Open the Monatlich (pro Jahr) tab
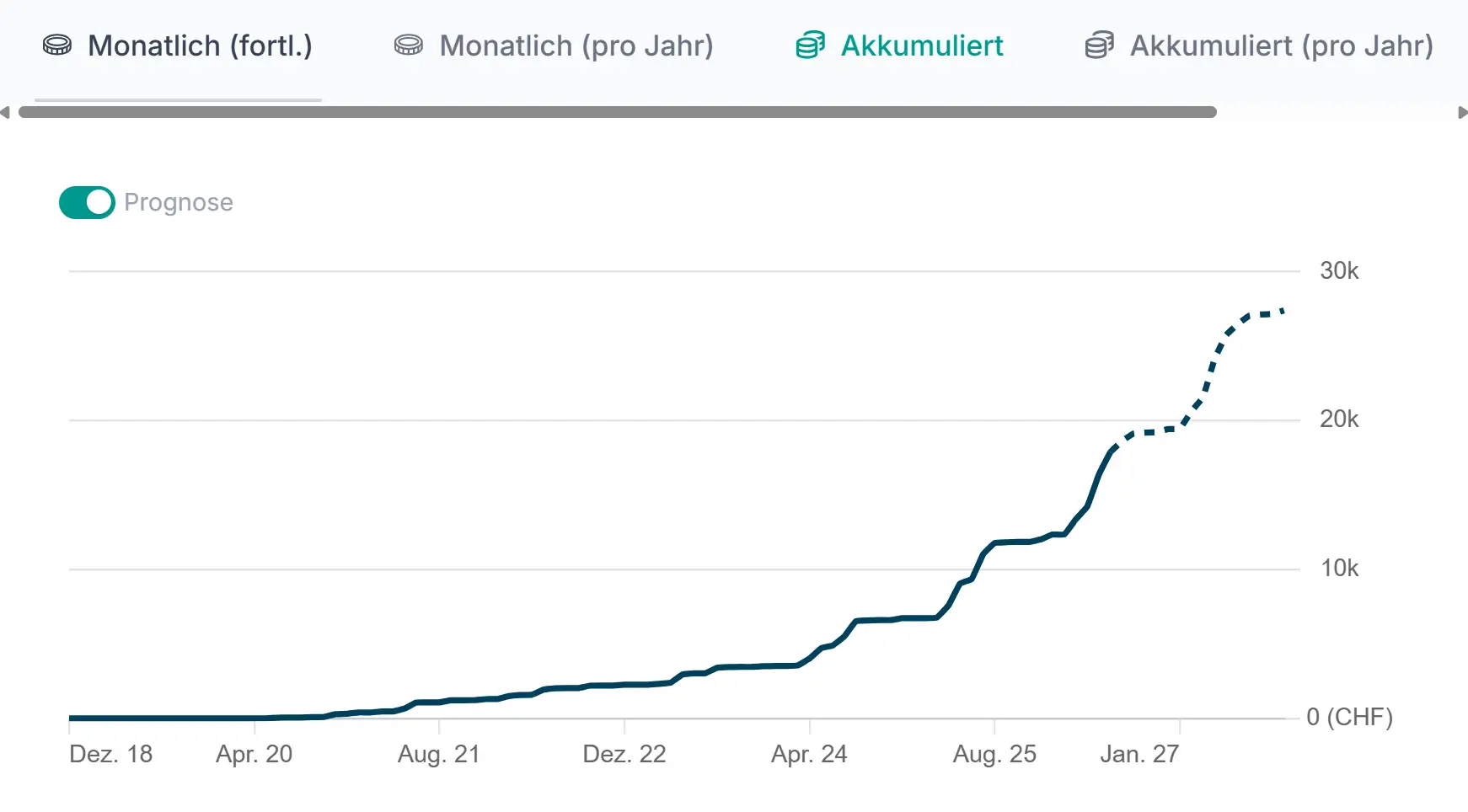The width and height of the screenshot is (1468, 812). 576,45
